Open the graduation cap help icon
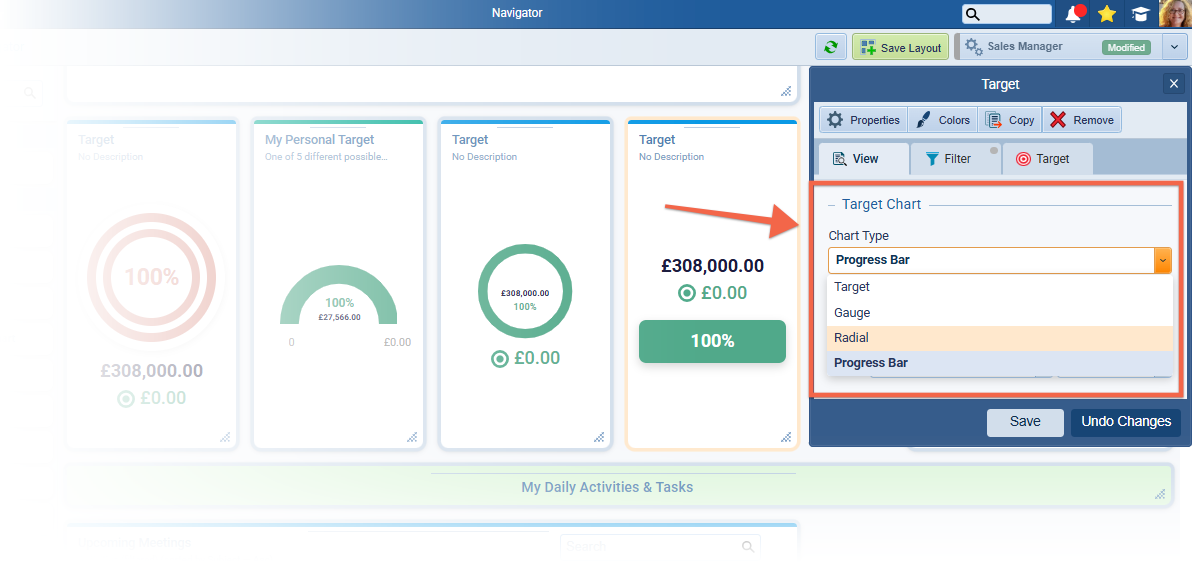This screenshot has width=1192, height=563. (x=1139, y=14)
